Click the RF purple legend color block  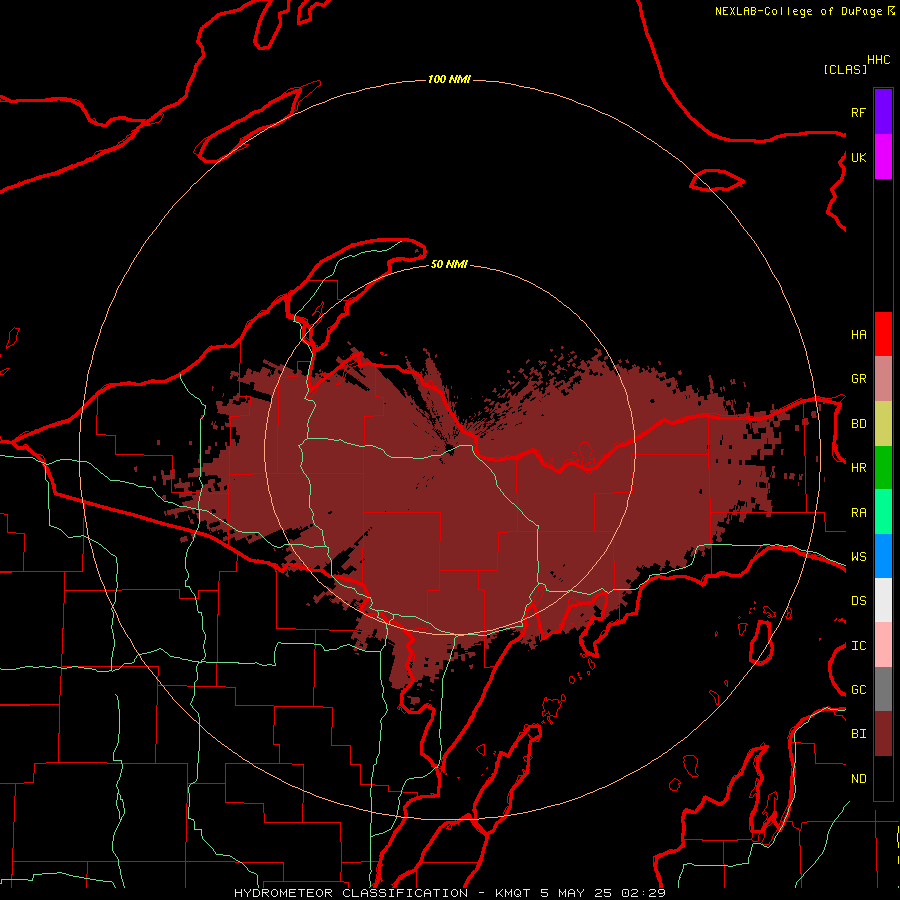point(883,112)
